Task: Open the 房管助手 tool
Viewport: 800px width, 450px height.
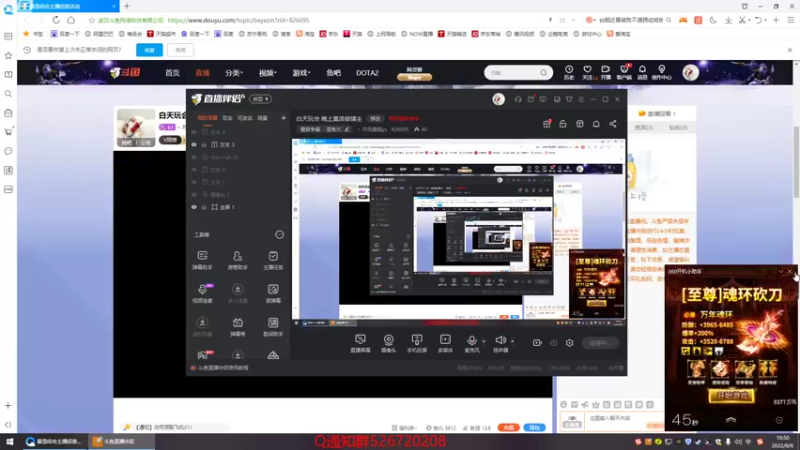Action: click(237, 260)
